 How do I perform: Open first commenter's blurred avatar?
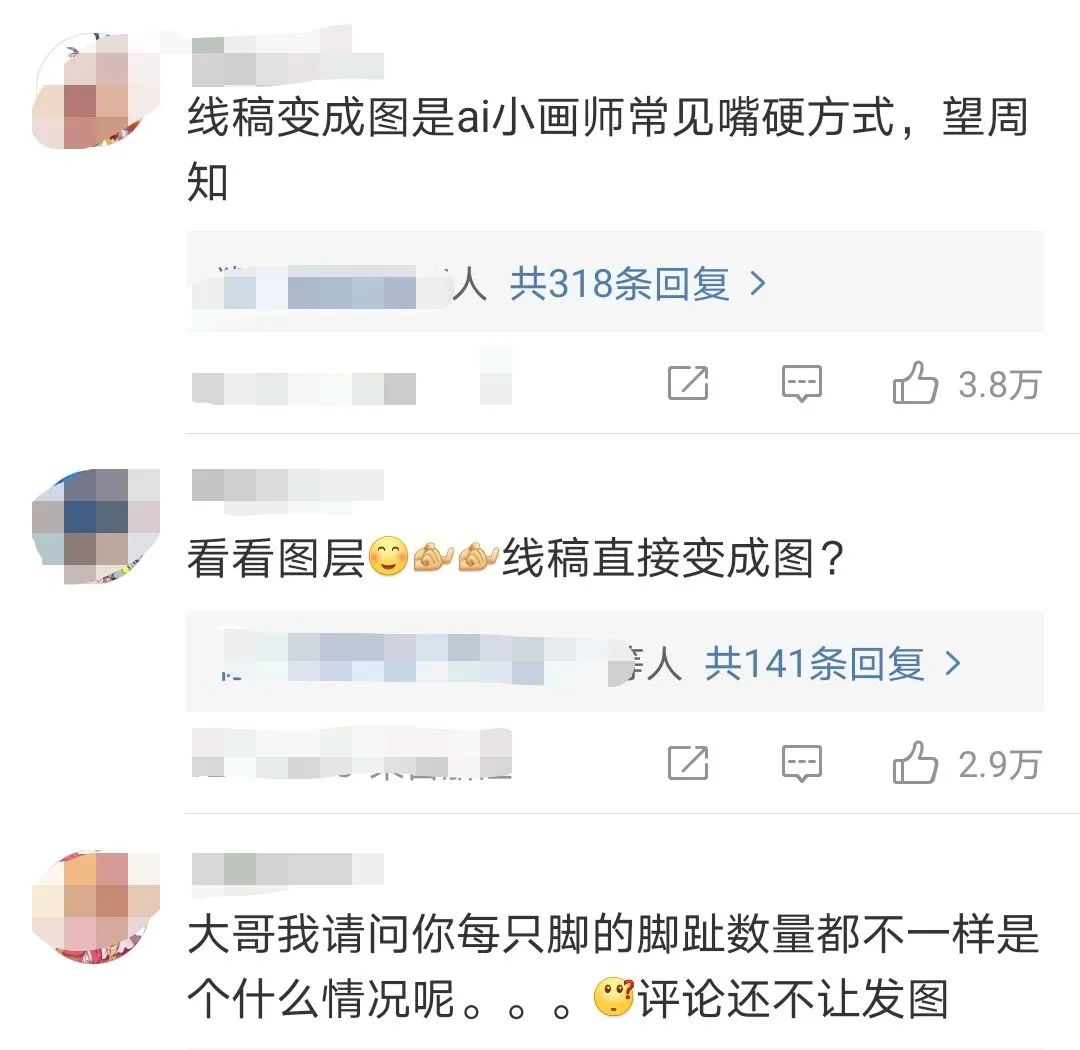click(x=96, y=90)
